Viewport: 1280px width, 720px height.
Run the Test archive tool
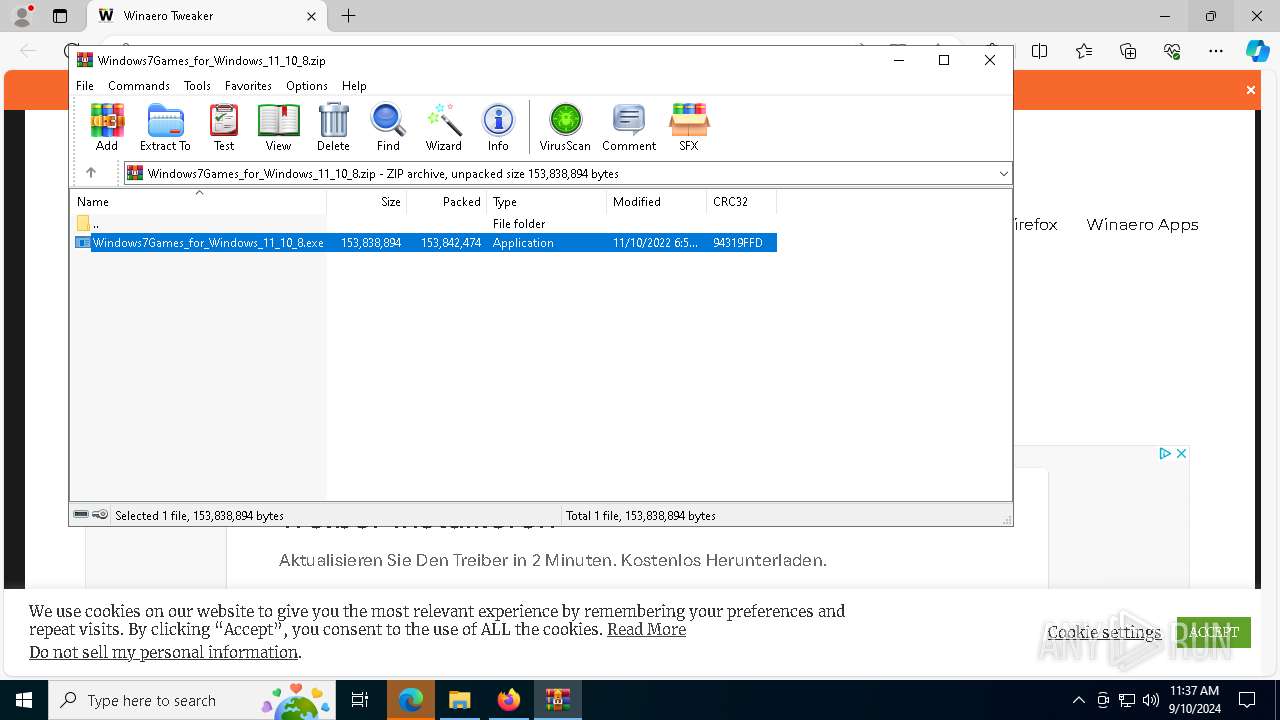point(224,127)
